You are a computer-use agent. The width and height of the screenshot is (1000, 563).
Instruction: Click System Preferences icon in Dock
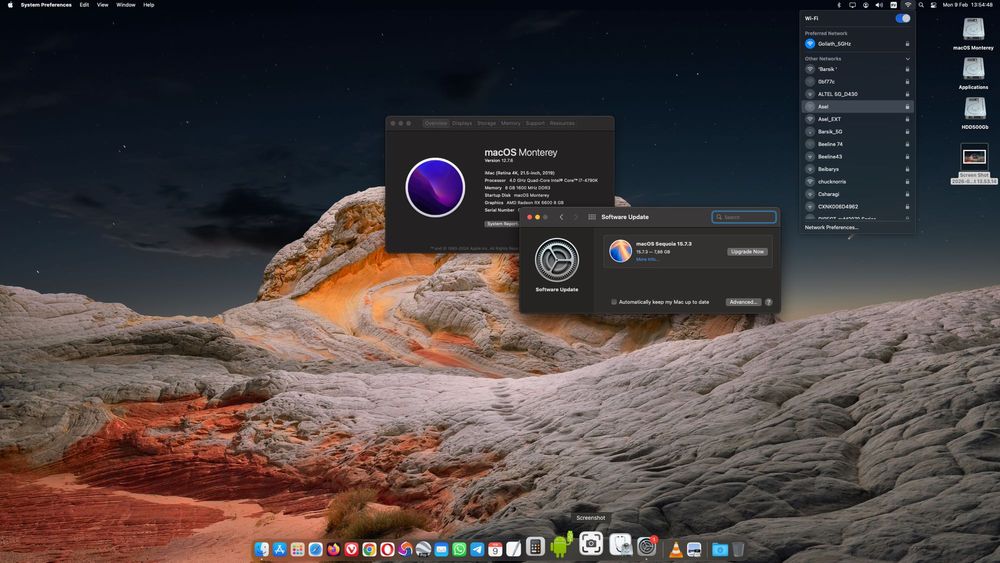[646, 546]
